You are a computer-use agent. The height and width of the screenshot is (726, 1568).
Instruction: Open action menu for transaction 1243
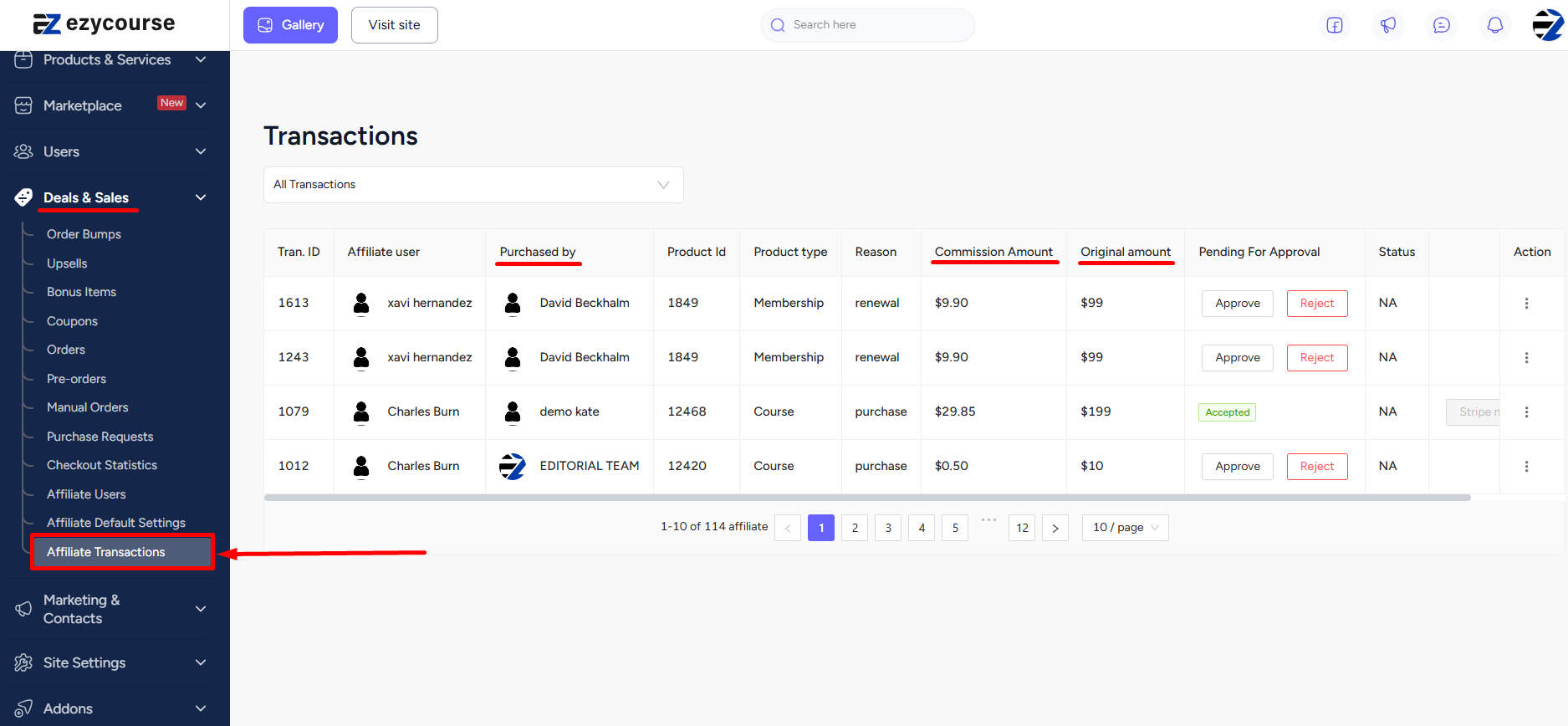point(1526,357)
